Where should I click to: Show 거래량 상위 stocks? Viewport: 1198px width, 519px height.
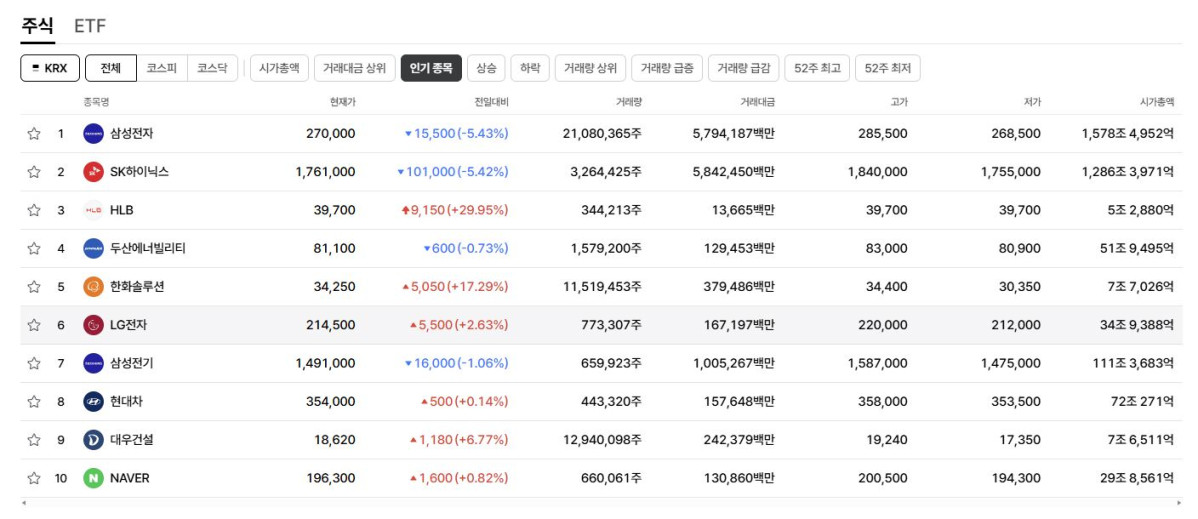pyautogui.click(x=590, y=68)
